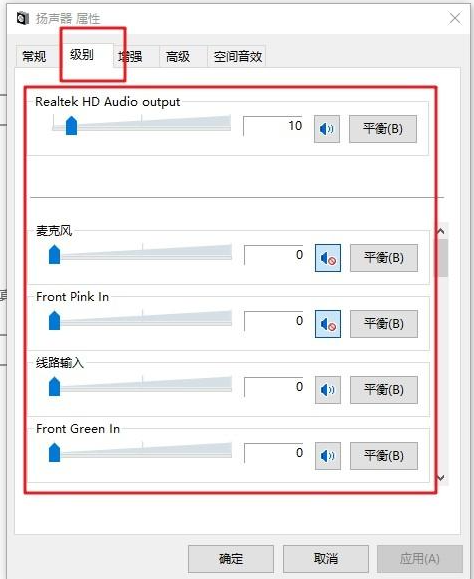Screen dimensions: 474x579
Task: Unmute the 麦克风 microphone channel
Action: pos(328,258)
